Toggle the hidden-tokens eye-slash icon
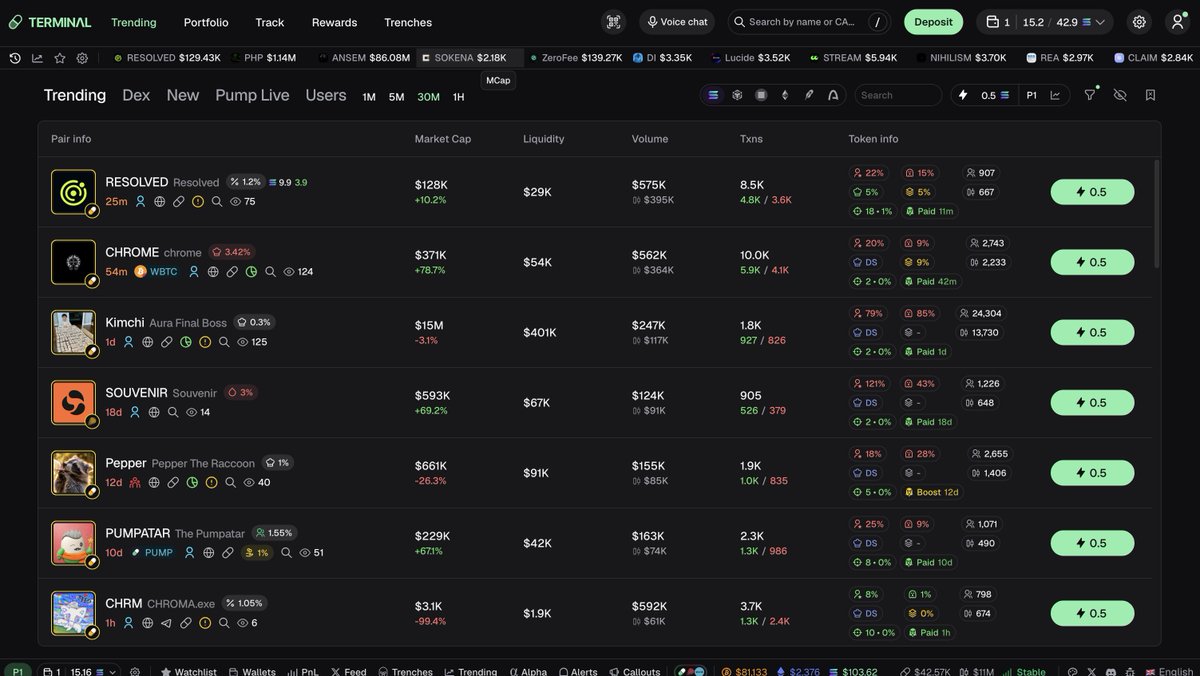The image size is (1200, 676). click(1120, 95)
